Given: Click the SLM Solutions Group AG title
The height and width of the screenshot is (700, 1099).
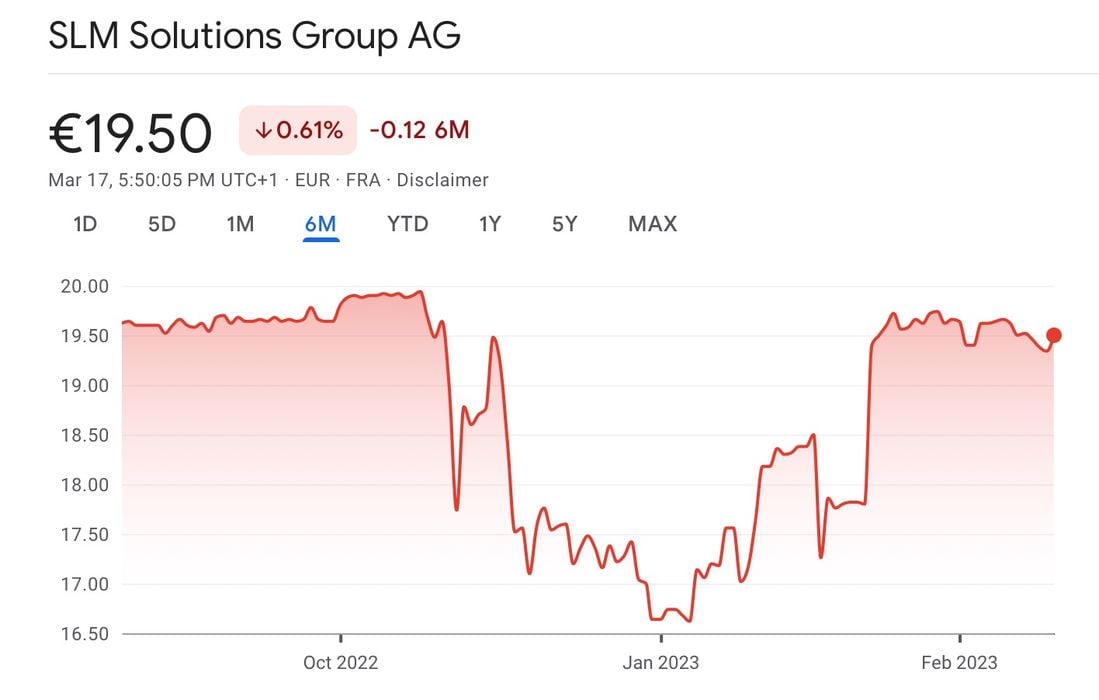Looking at the screenshot, I should coord(255,36).
